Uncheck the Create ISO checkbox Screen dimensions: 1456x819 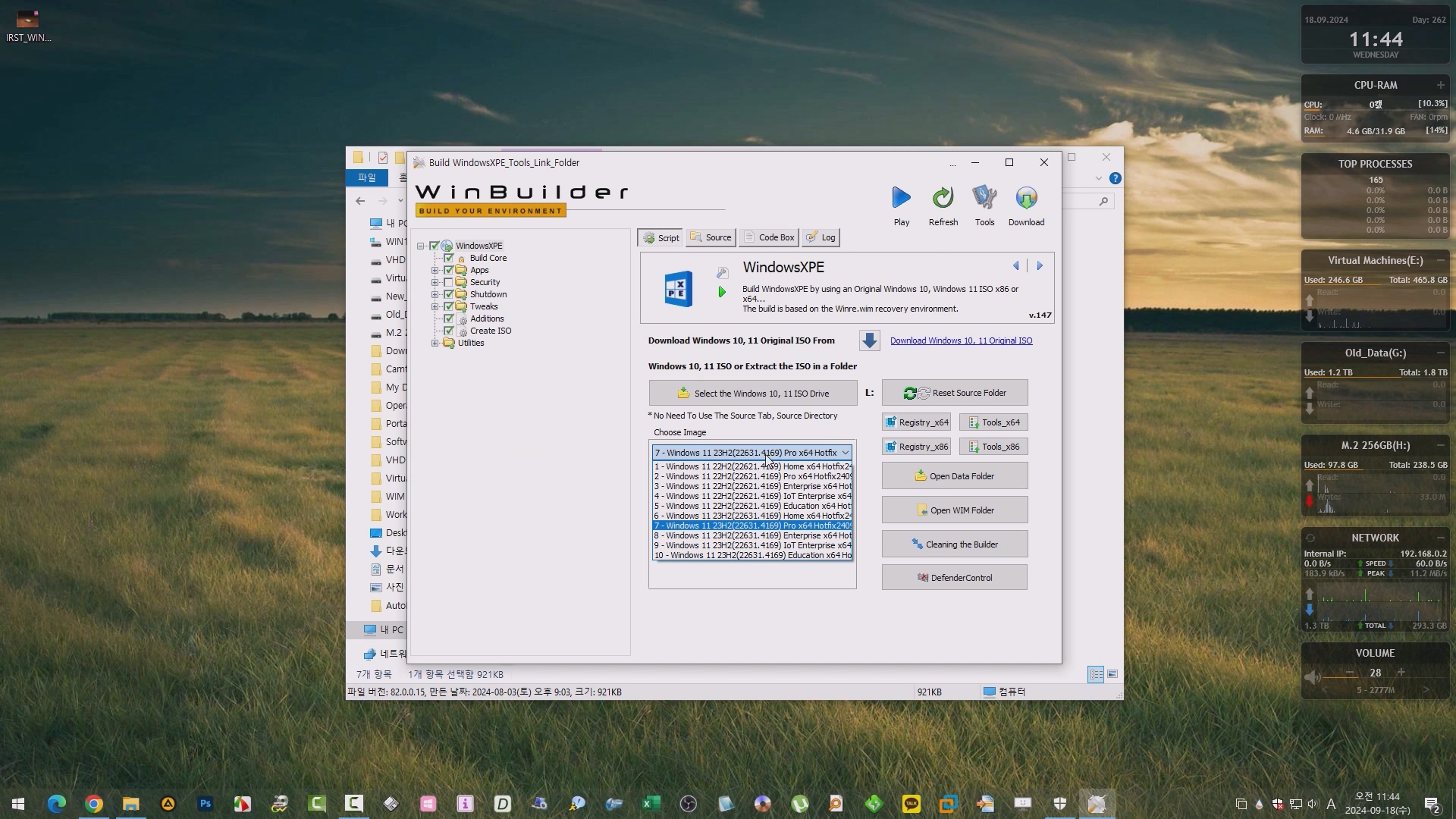click(x=448, y=331)
